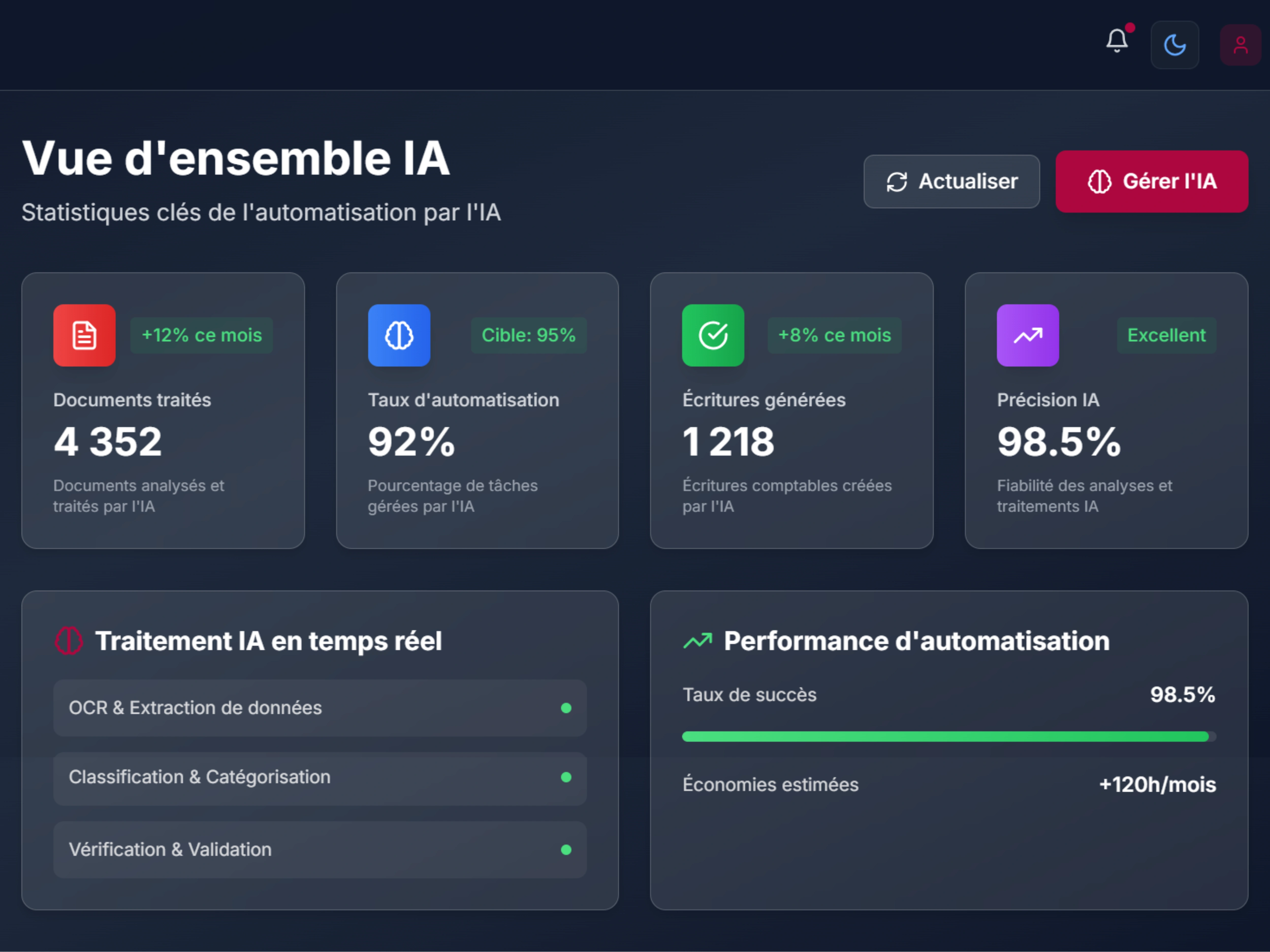Click the +120h/mois savings value
Screen dimensions: 1270x952
pyautogui.click(x=1157, y=784)
